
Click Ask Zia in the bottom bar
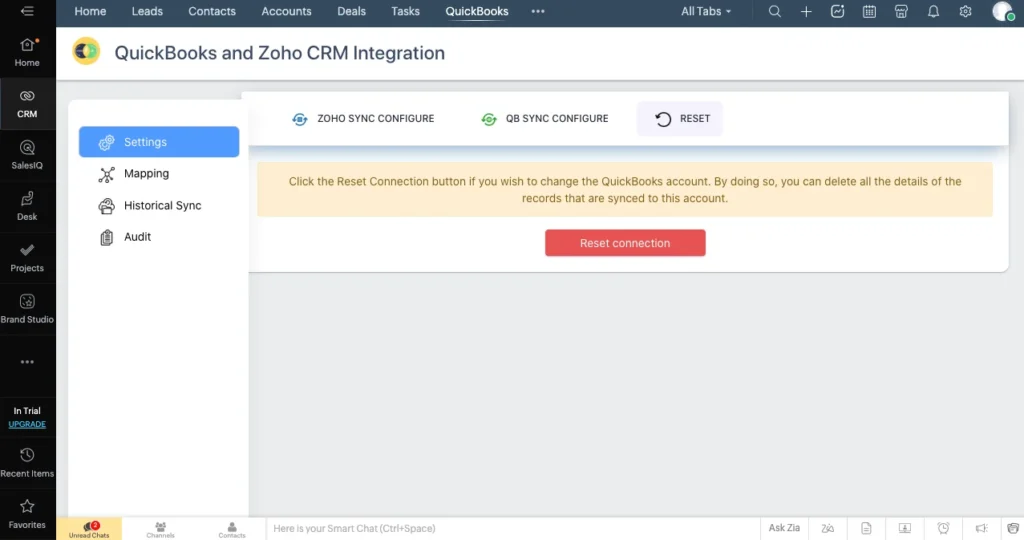784,528
